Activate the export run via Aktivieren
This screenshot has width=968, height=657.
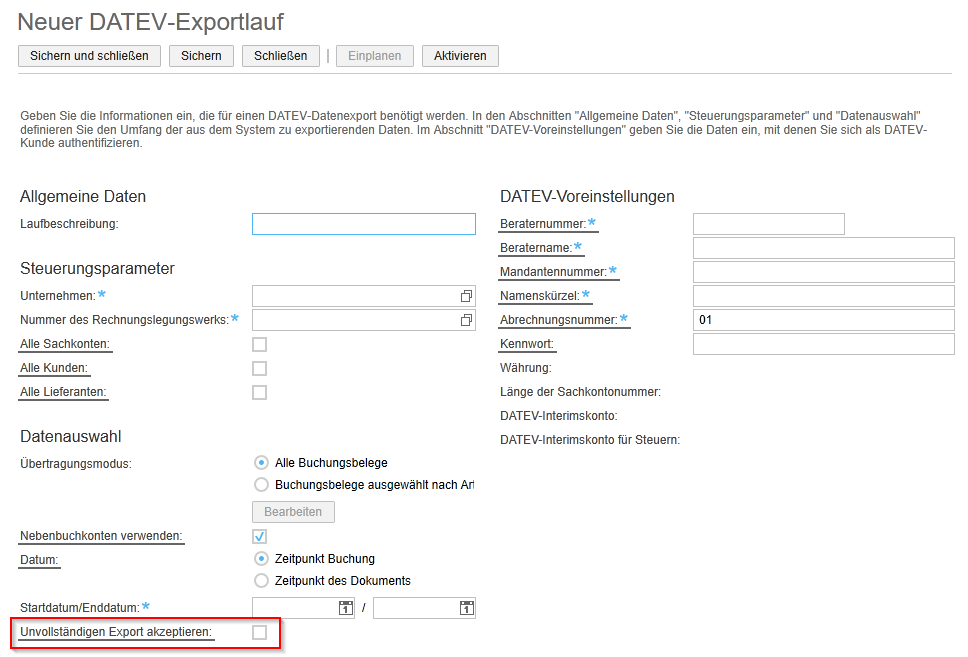point(459,56)
